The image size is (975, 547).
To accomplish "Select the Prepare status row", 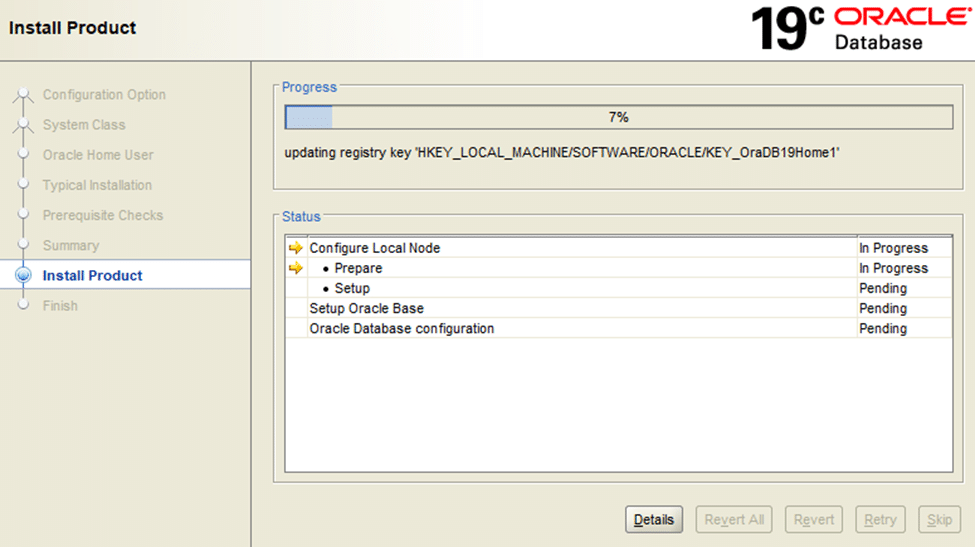I will click(619, 268).
